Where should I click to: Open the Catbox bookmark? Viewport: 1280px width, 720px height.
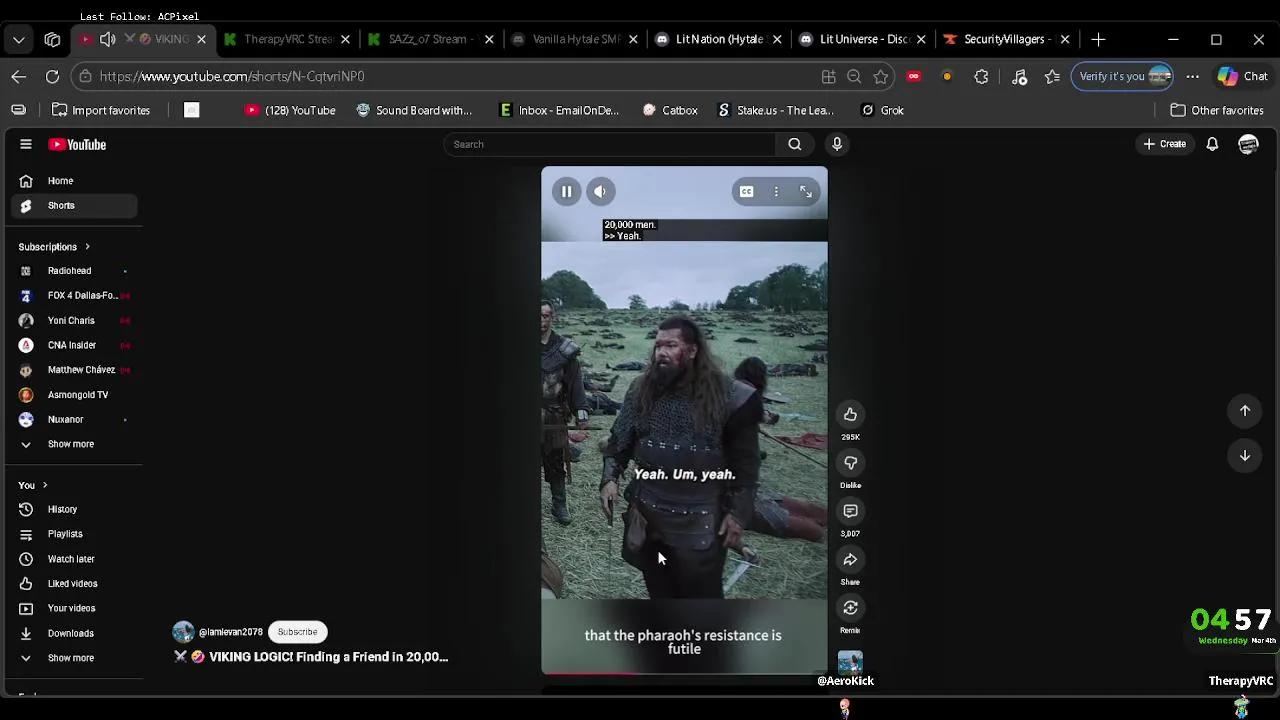[x=670, y=110]
